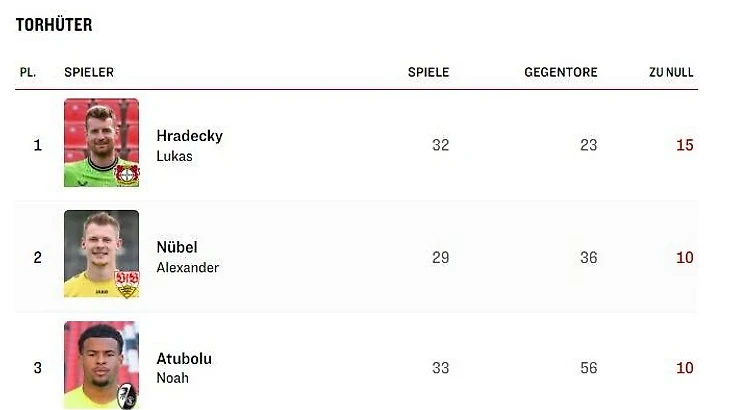Image resolution: width=730 pixels, height=410 pixels.
Task: Click rank number 2 in the table
Action: tap(38, 257)
